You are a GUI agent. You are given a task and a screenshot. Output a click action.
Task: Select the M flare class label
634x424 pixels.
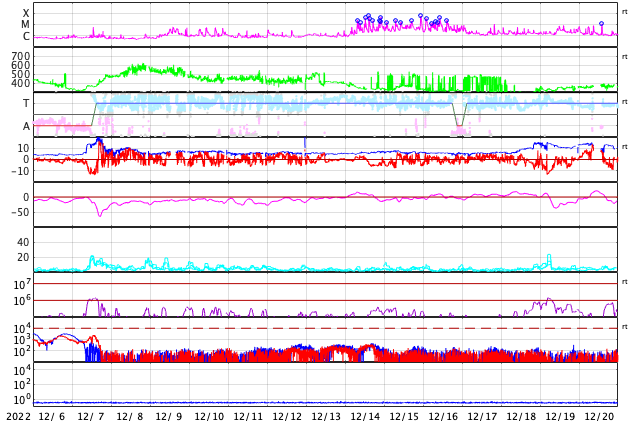pyautogui.click(x=25, y=24)
